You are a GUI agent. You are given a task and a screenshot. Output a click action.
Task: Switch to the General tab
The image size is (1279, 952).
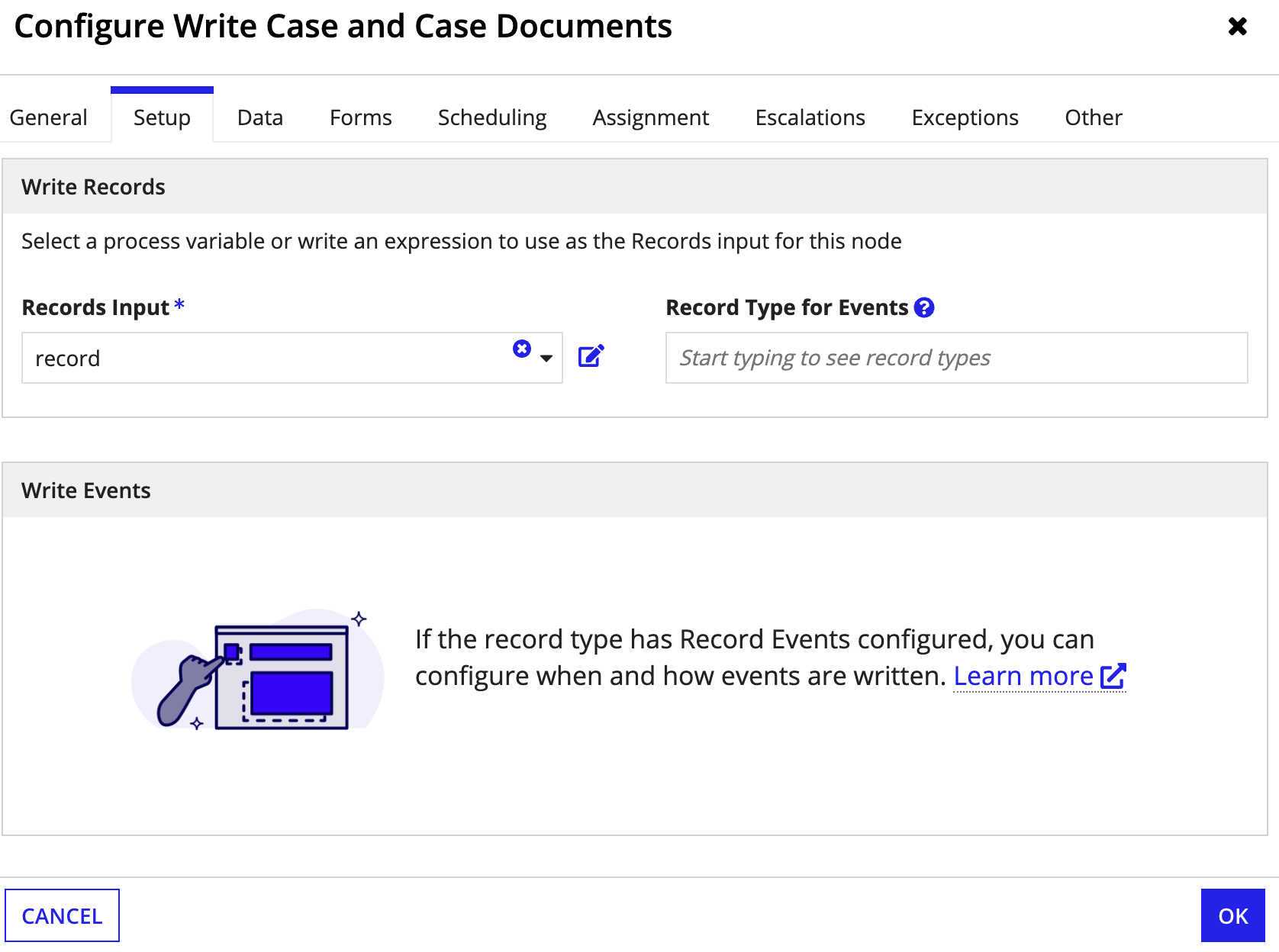[x=48, y=117]
